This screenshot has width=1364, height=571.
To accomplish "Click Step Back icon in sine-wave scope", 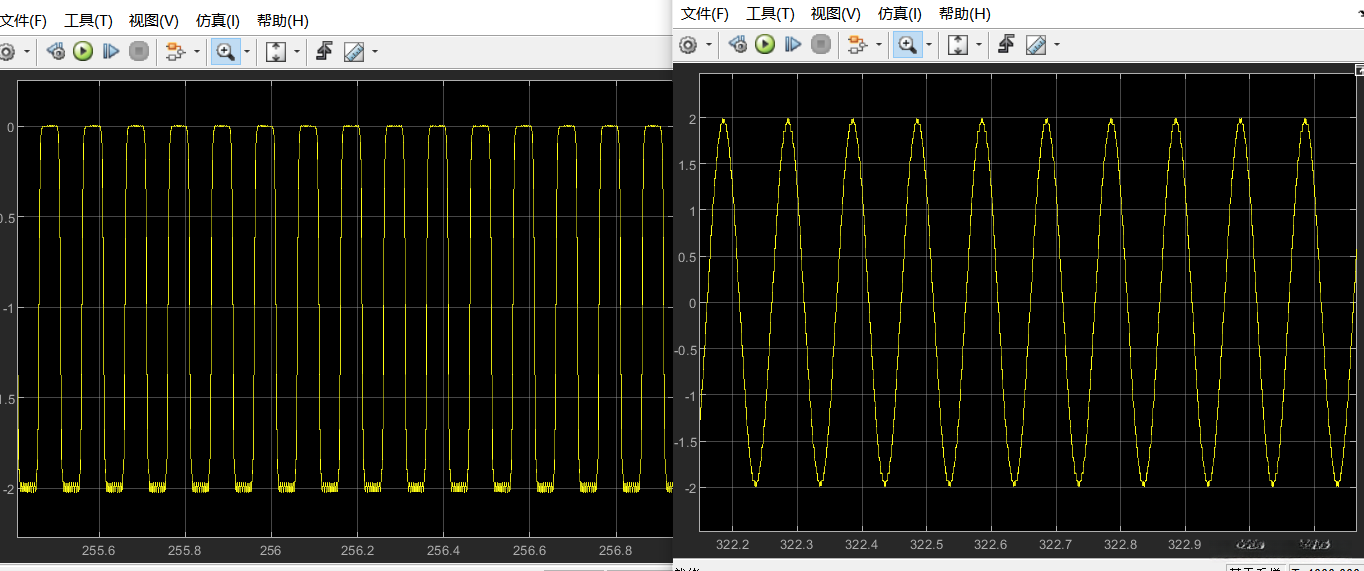I will point(738,44).
